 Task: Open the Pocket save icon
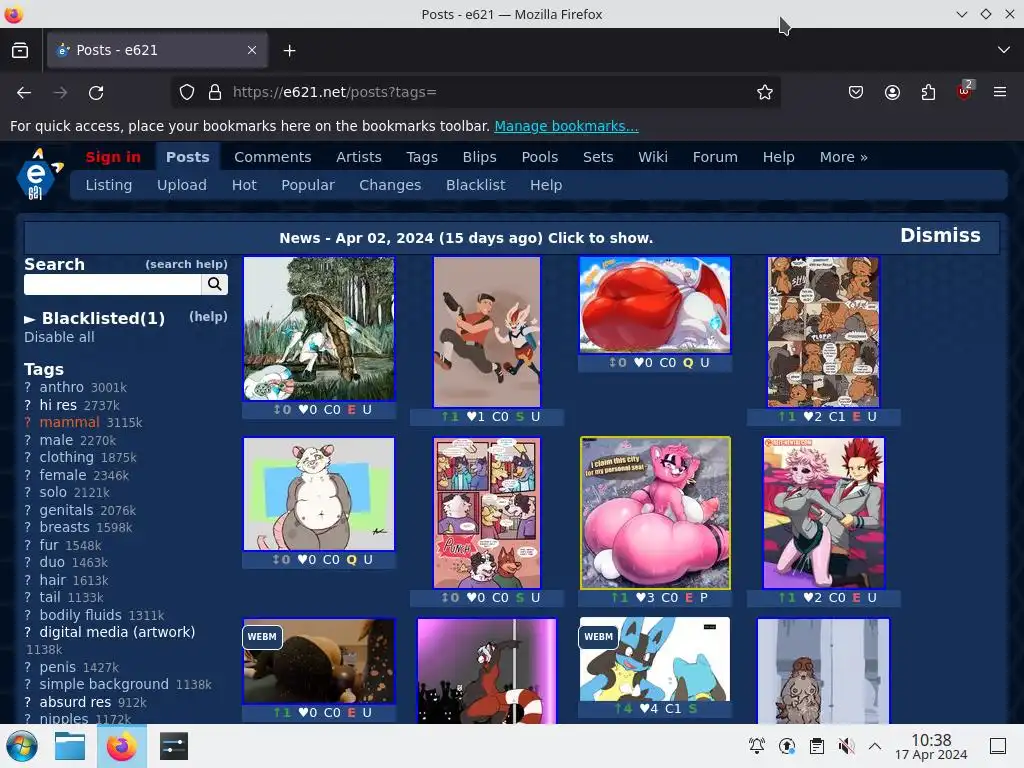pyautogui.click(x=856, y=92)
